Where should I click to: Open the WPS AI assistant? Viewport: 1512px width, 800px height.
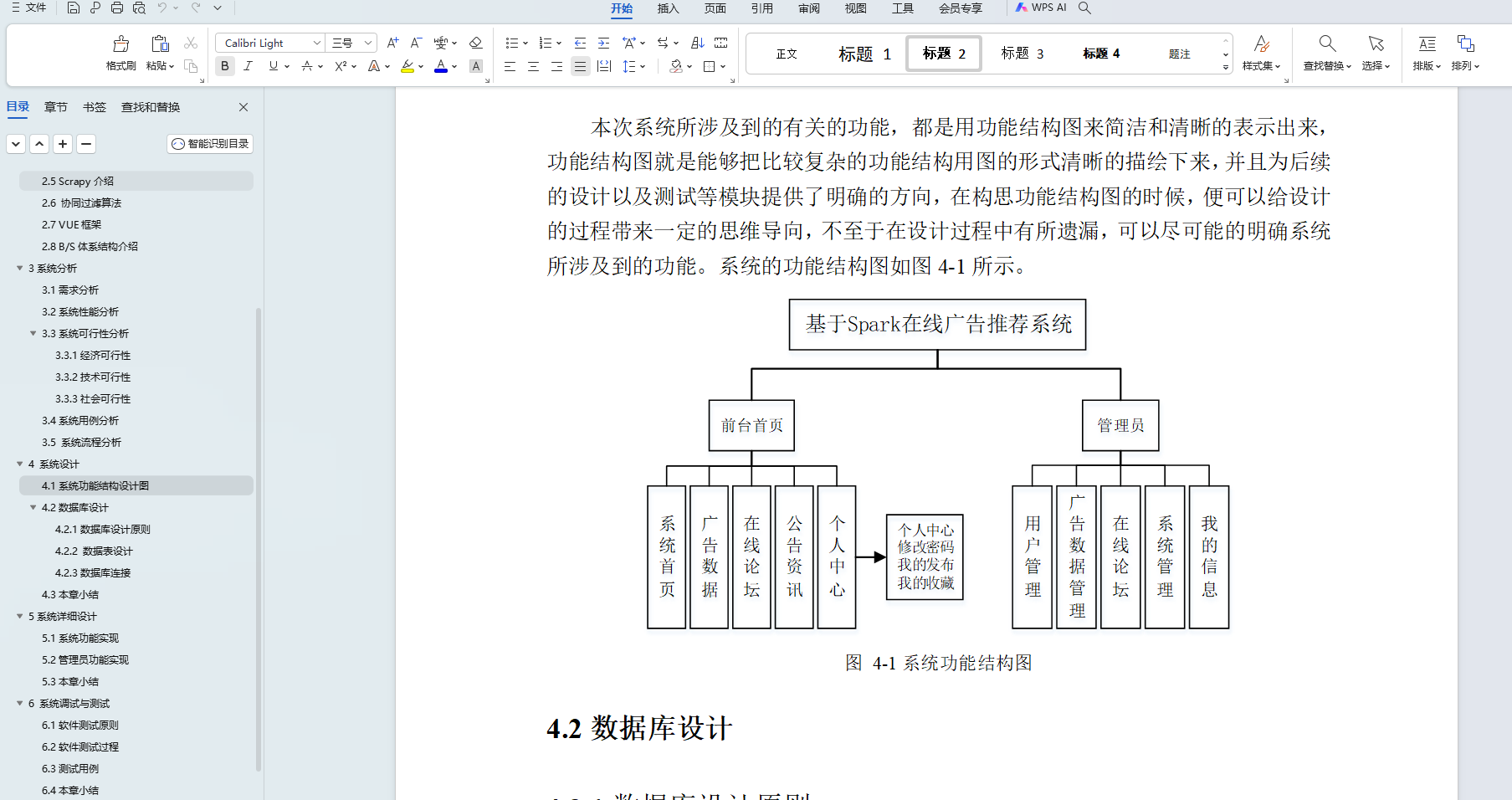pyautogui.click(x=1038, y=8)
